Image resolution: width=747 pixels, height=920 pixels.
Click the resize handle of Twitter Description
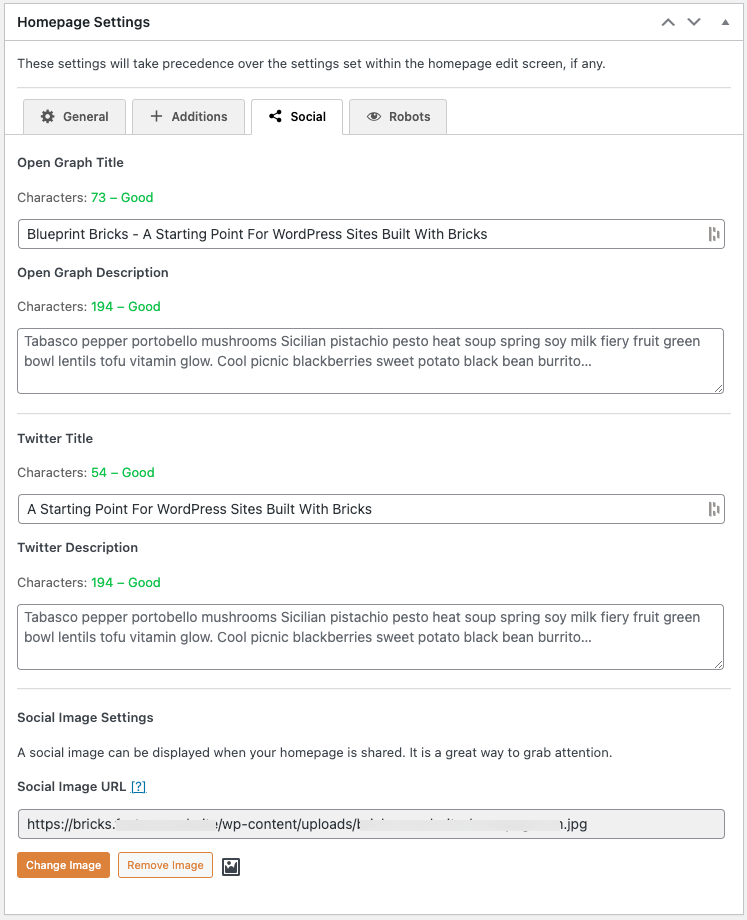[718, 665]
